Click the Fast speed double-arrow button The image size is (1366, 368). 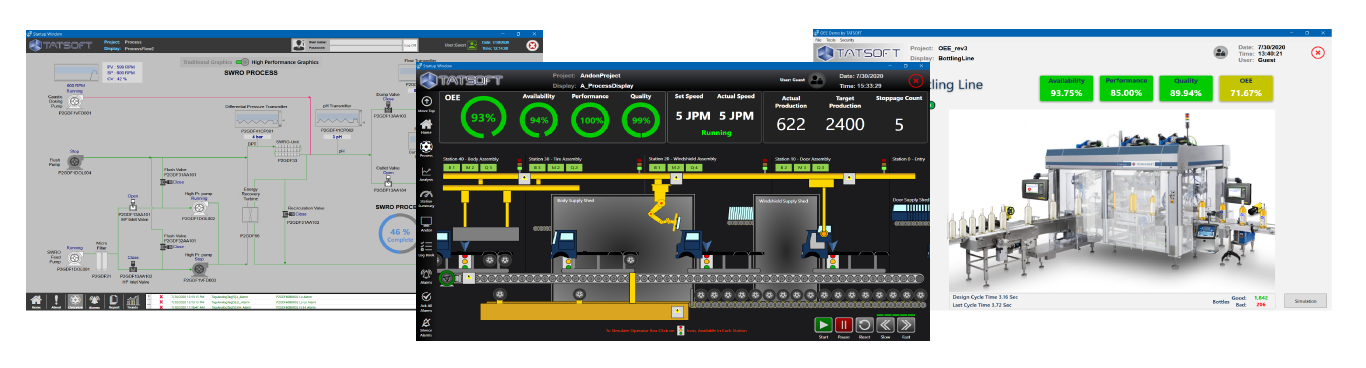click(x=906, y=325)
